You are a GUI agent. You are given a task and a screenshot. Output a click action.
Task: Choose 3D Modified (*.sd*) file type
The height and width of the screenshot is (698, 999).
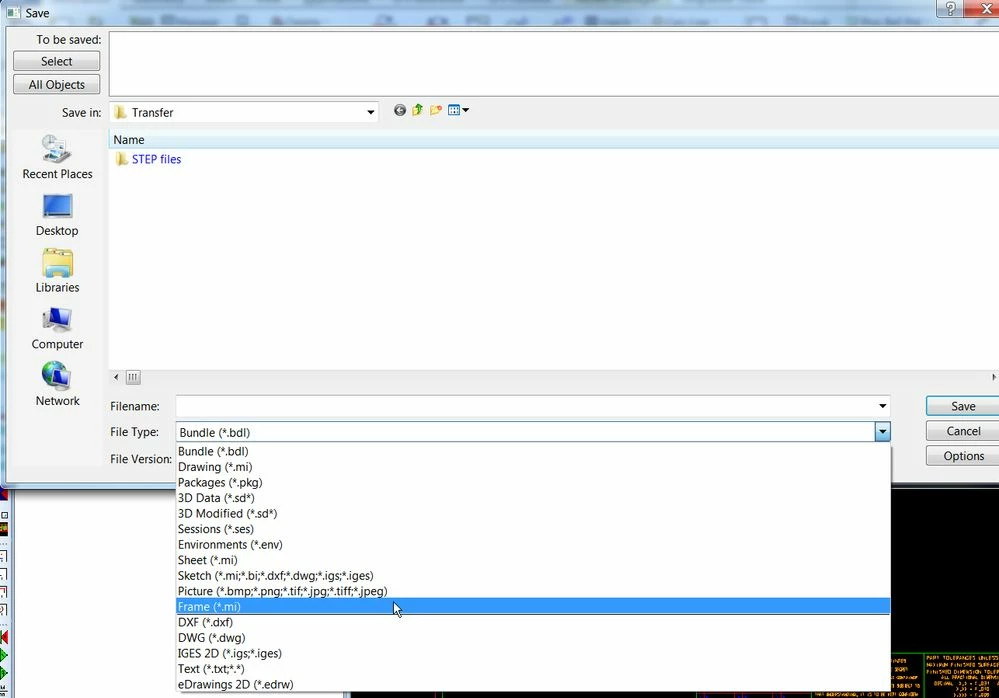tap(533, 513)
